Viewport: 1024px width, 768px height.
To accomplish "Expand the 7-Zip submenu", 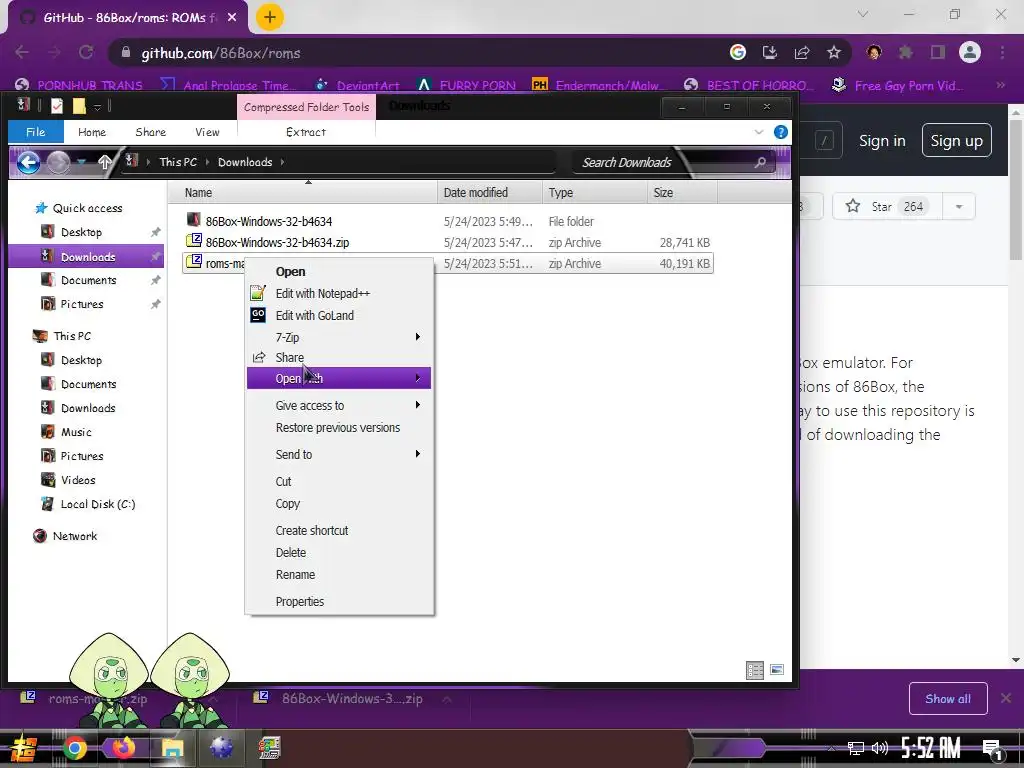I will [338, 337].
